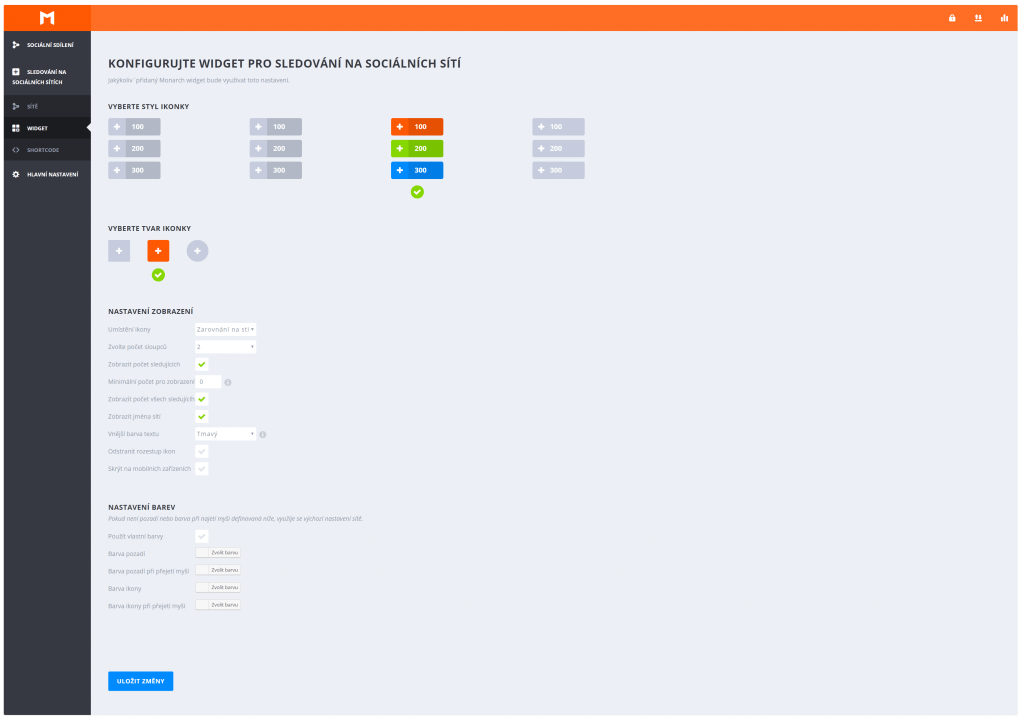
Task: Click the grid icon beside Widget
Action: 16,128
